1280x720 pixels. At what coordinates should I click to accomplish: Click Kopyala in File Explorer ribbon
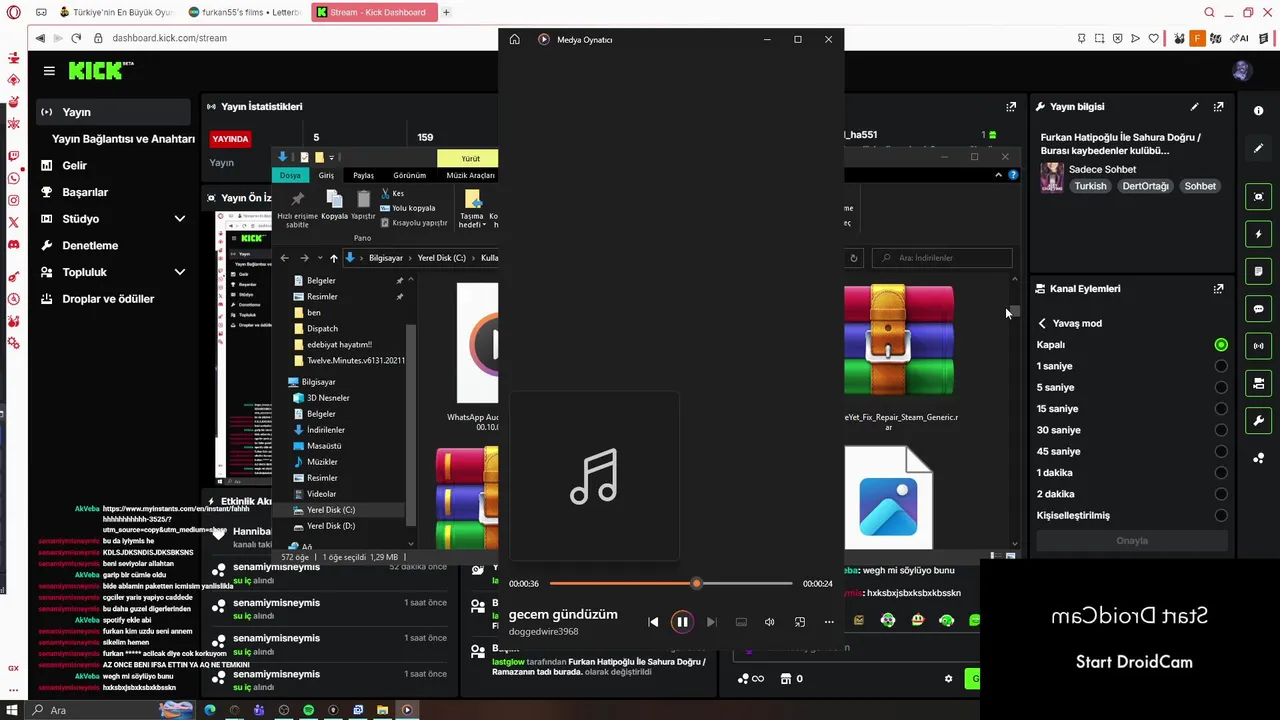(x=334, y=203)
